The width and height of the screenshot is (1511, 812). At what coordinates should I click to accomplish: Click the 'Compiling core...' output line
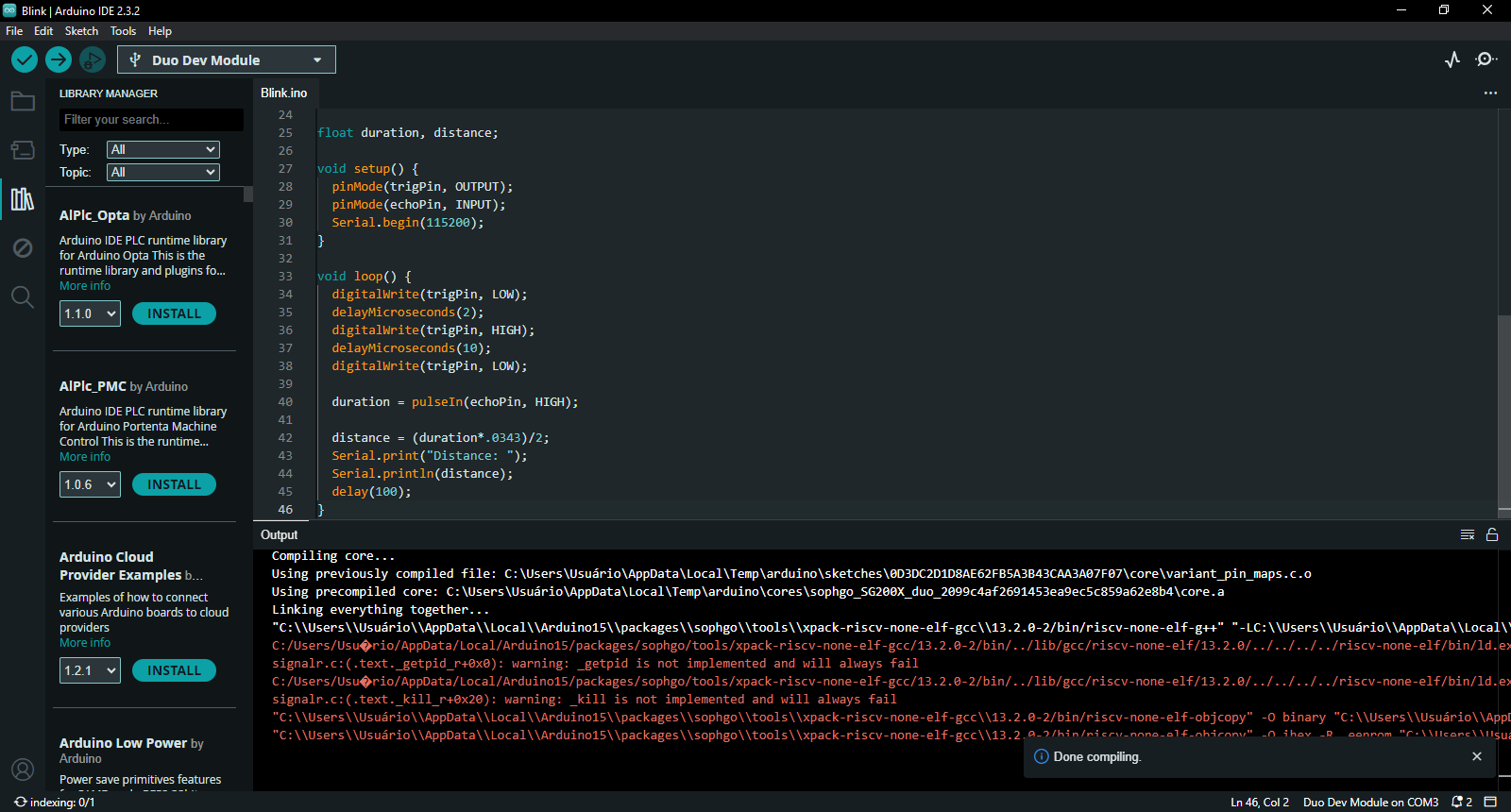pyautogui.click(x=333, y=556)
